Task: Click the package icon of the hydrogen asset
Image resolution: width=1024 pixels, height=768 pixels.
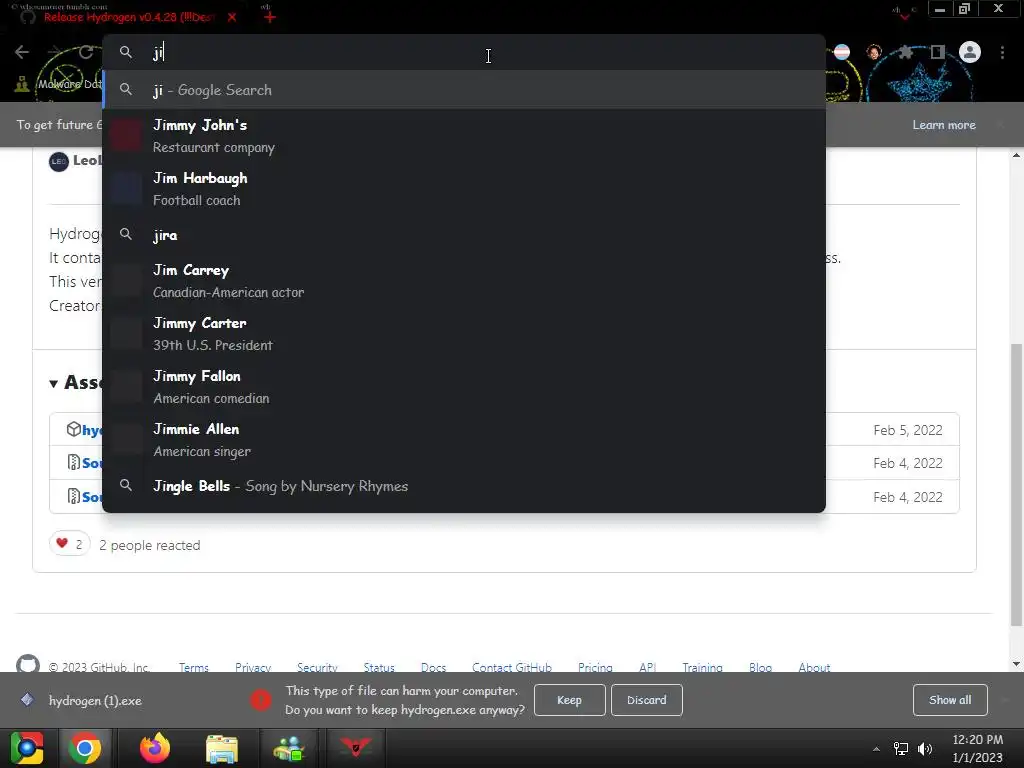Action: click(73, 429)
